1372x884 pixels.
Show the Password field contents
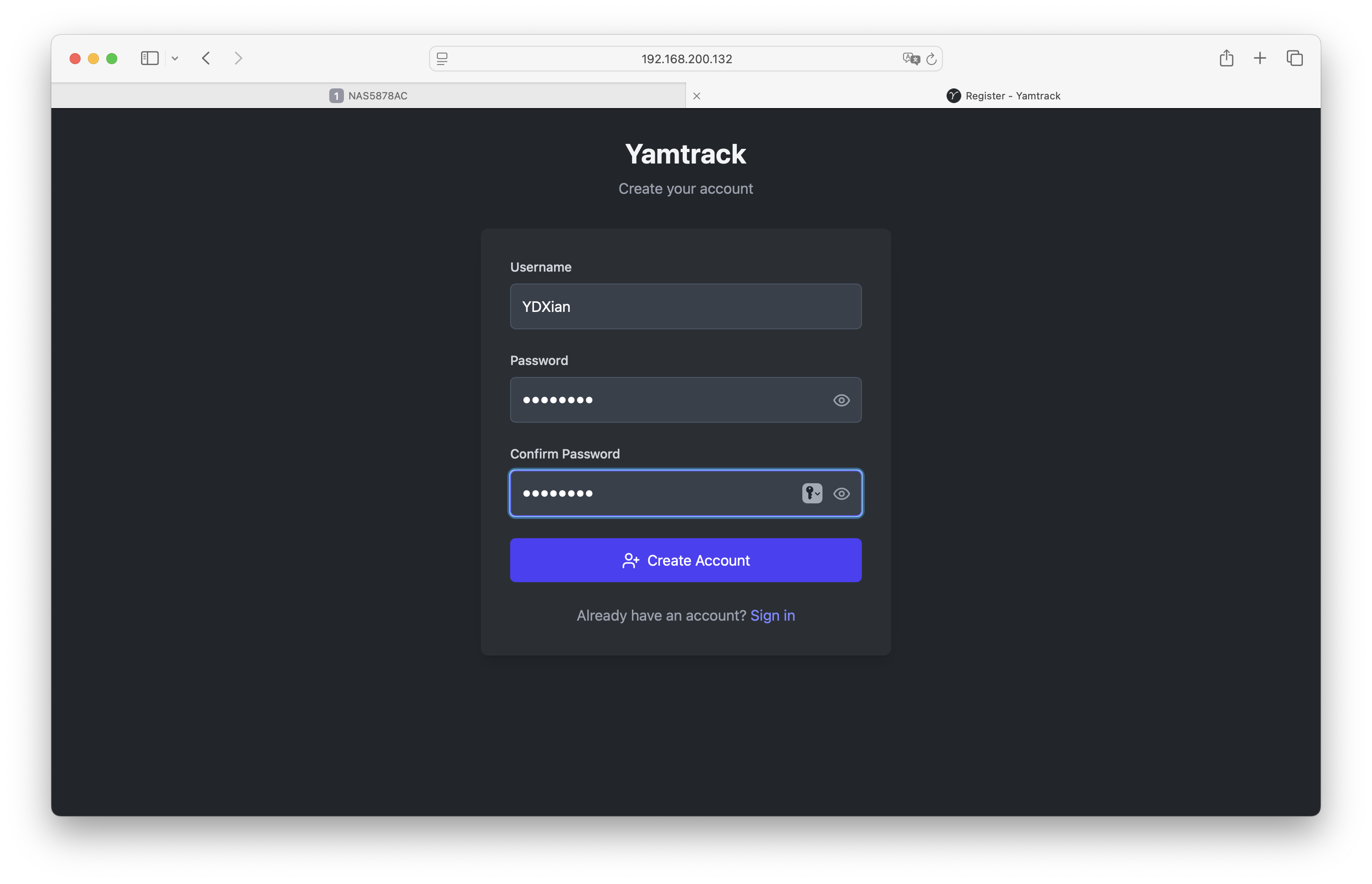(841, 400)
